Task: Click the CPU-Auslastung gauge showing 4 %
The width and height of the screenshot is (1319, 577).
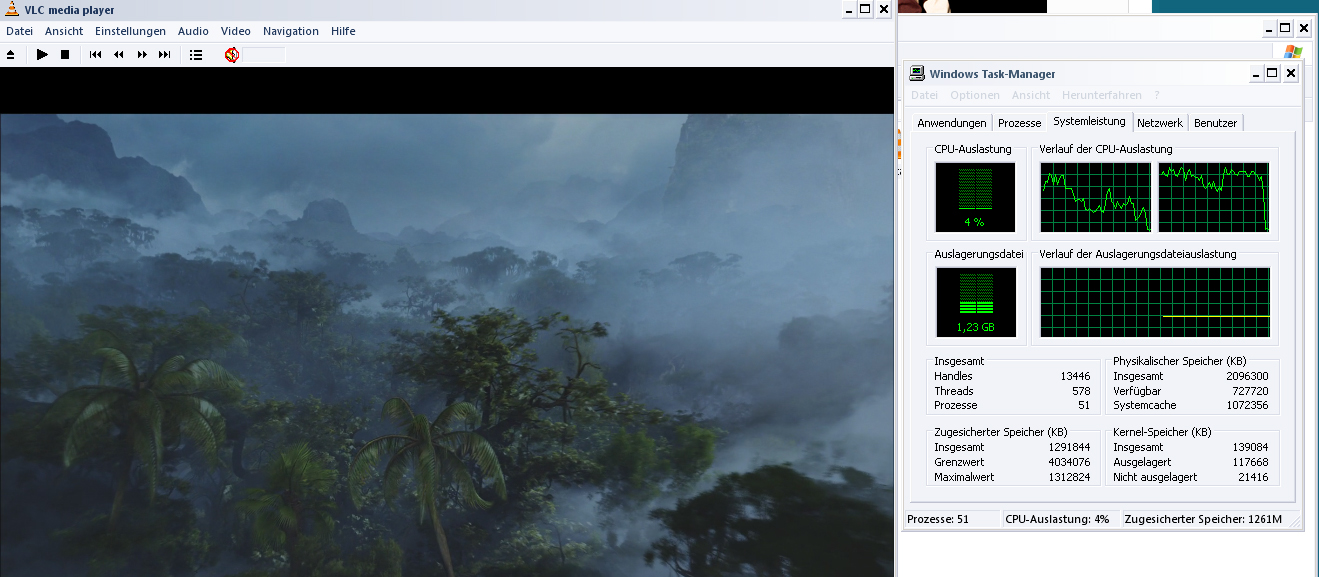Action: point(975,197)
